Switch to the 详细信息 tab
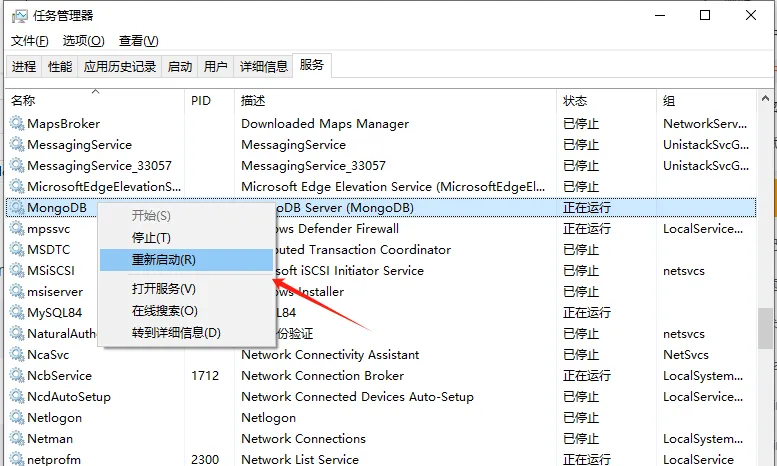This screenshot has height=466, width=777. coord(263,67)
